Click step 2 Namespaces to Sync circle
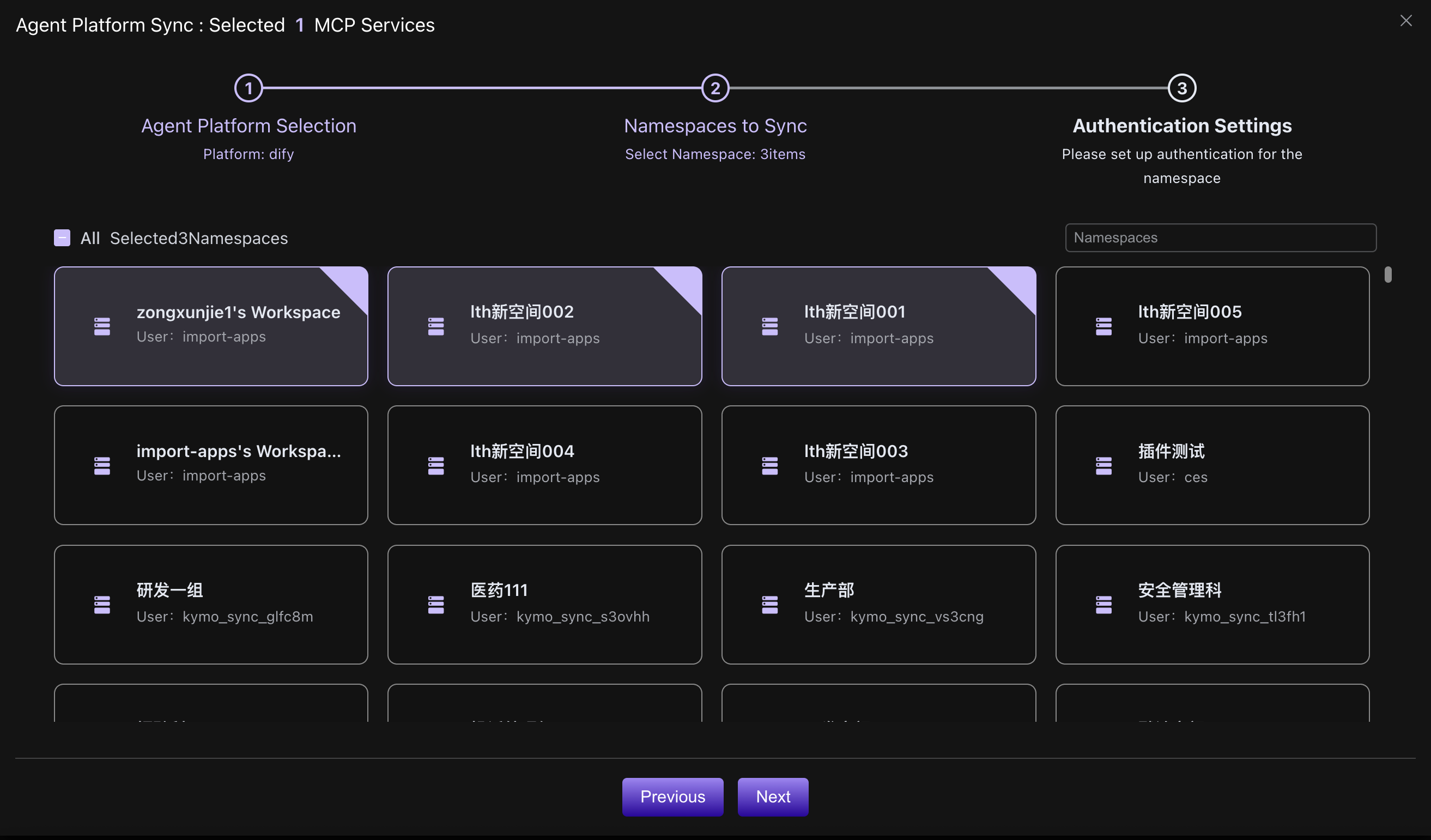 click(x=715, y=89)
